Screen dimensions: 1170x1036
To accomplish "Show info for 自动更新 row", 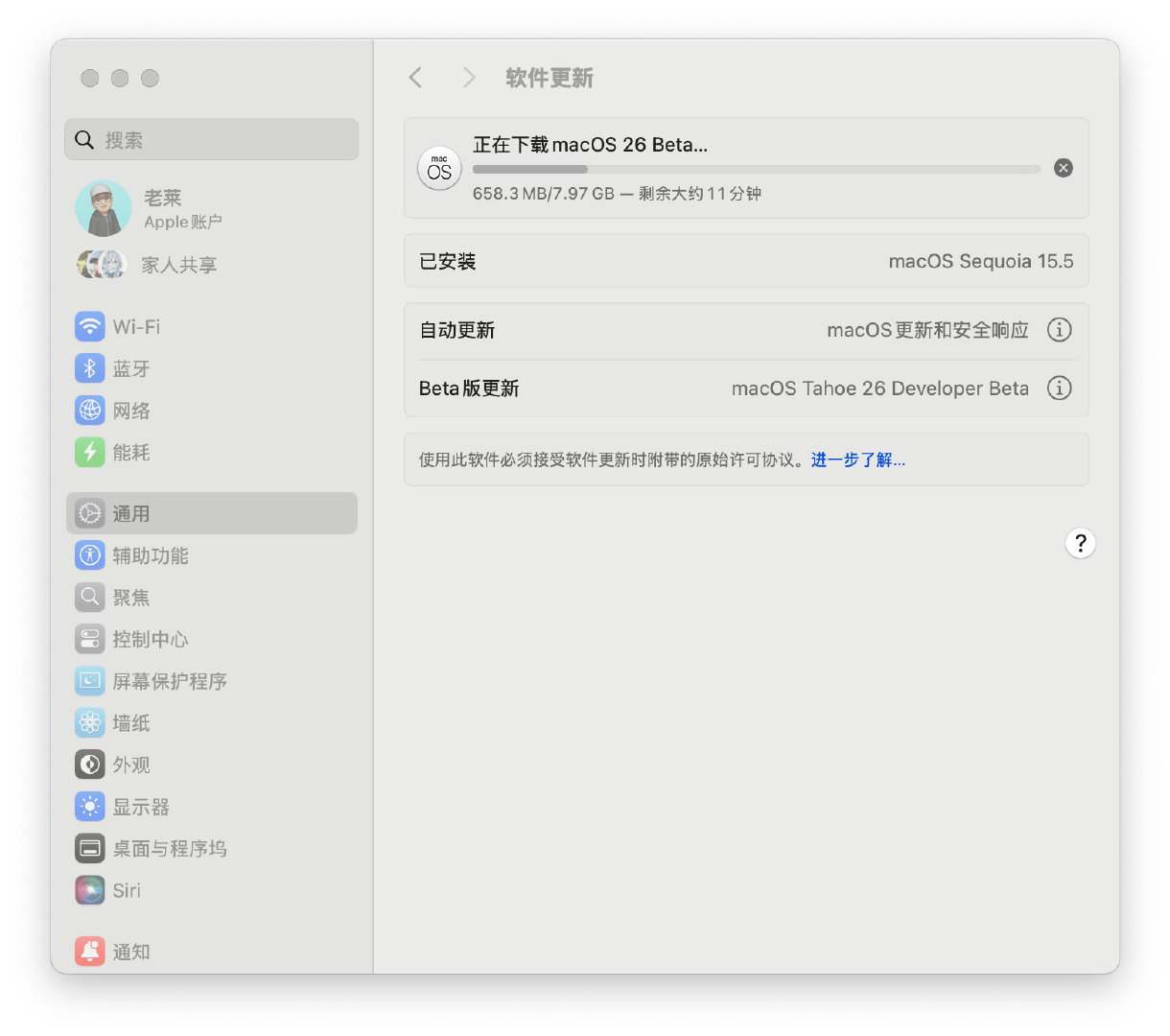I will 1059,330.
